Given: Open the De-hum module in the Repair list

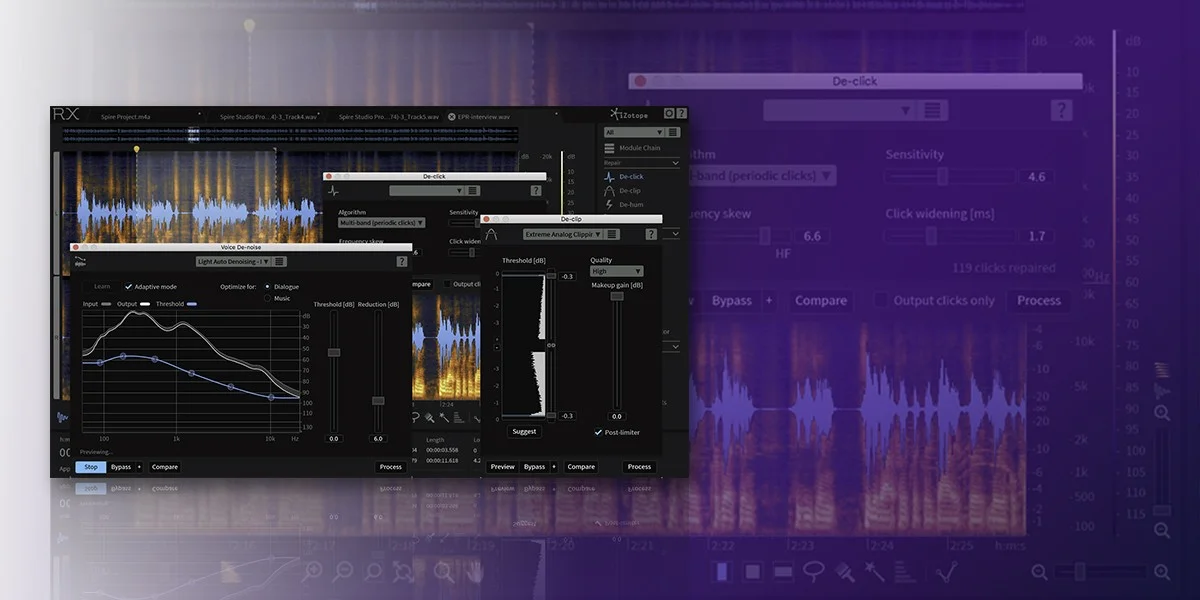Looking at the screenshot, I should [622, 205].
